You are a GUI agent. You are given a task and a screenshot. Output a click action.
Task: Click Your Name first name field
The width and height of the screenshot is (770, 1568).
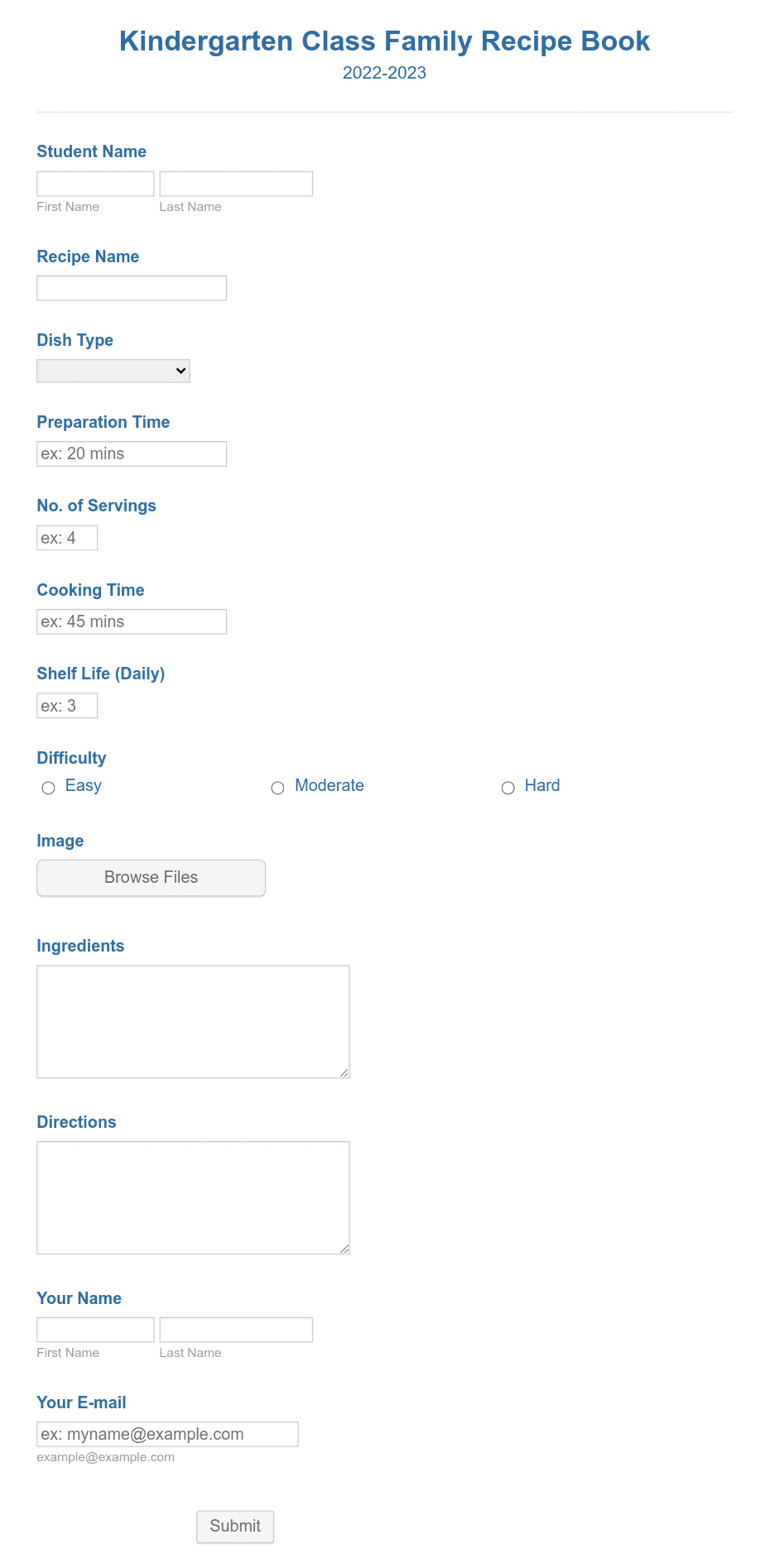pyautogui.click(x=95, y=1330)
